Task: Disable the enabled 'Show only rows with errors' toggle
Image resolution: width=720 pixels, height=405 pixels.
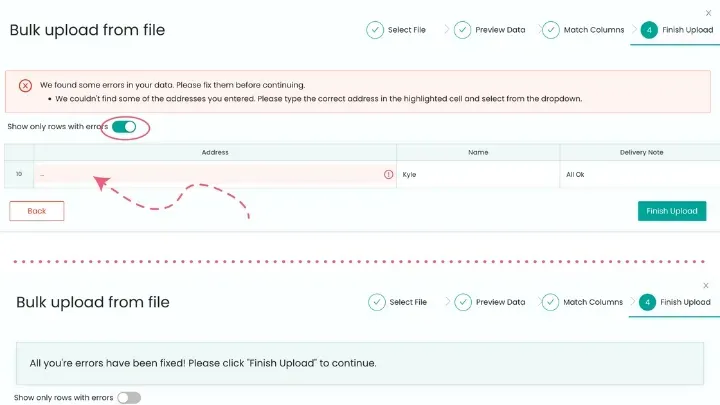Action: (x=124, y=127)
